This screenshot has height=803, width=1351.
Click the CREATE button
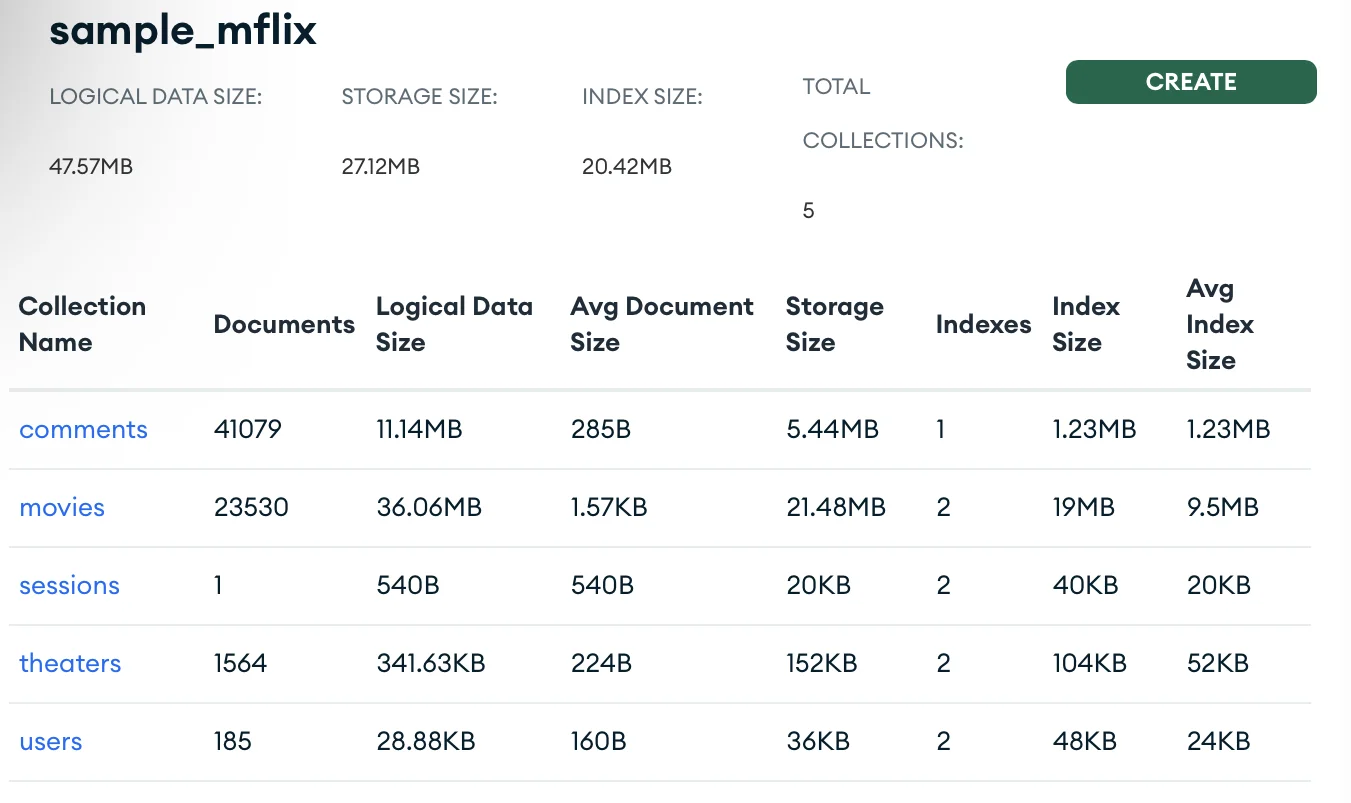pos(1190,82)
